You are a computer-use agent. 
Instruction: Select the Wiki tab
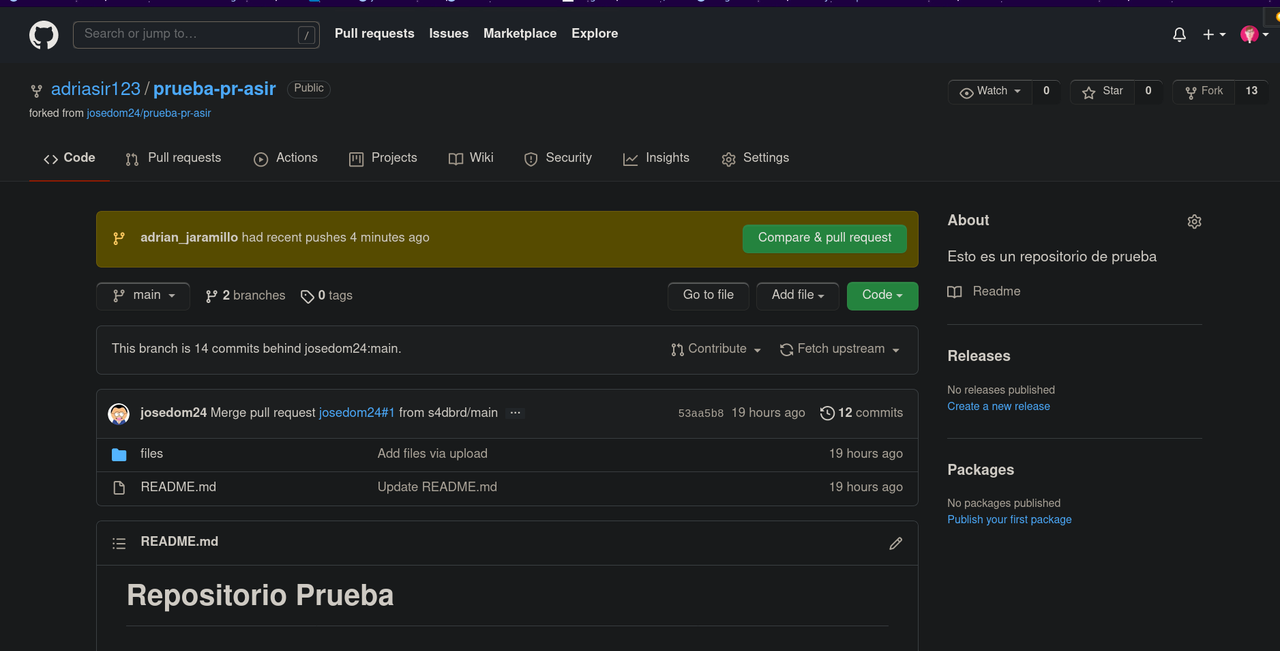click(x=471, y=158)
